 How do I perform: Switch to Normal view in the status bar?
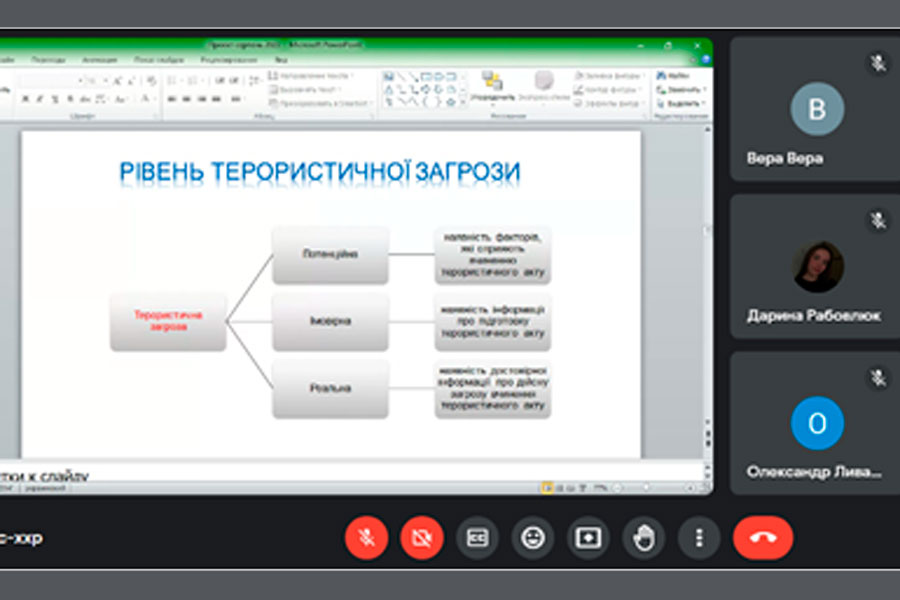coord(547,488)
